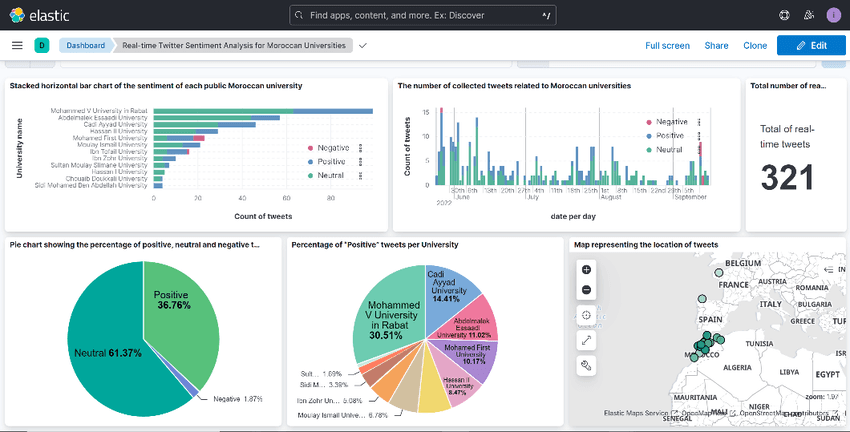Open Neutral legend options in university bar chart
The height and width of the screenshot is (432, 850).
[360, 175]
